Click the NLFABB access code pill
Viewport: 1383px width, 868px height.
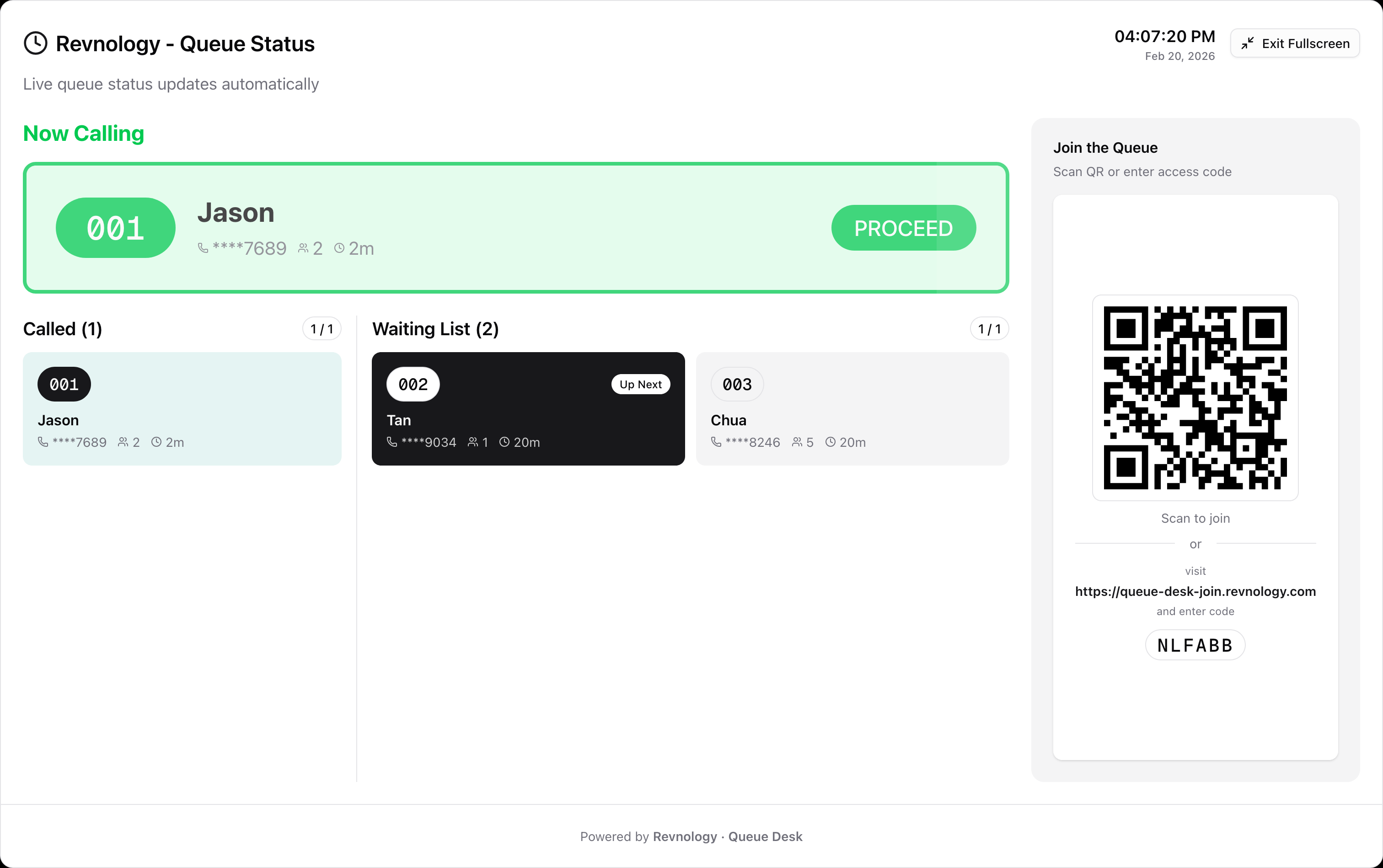[x=1195, y=645]
